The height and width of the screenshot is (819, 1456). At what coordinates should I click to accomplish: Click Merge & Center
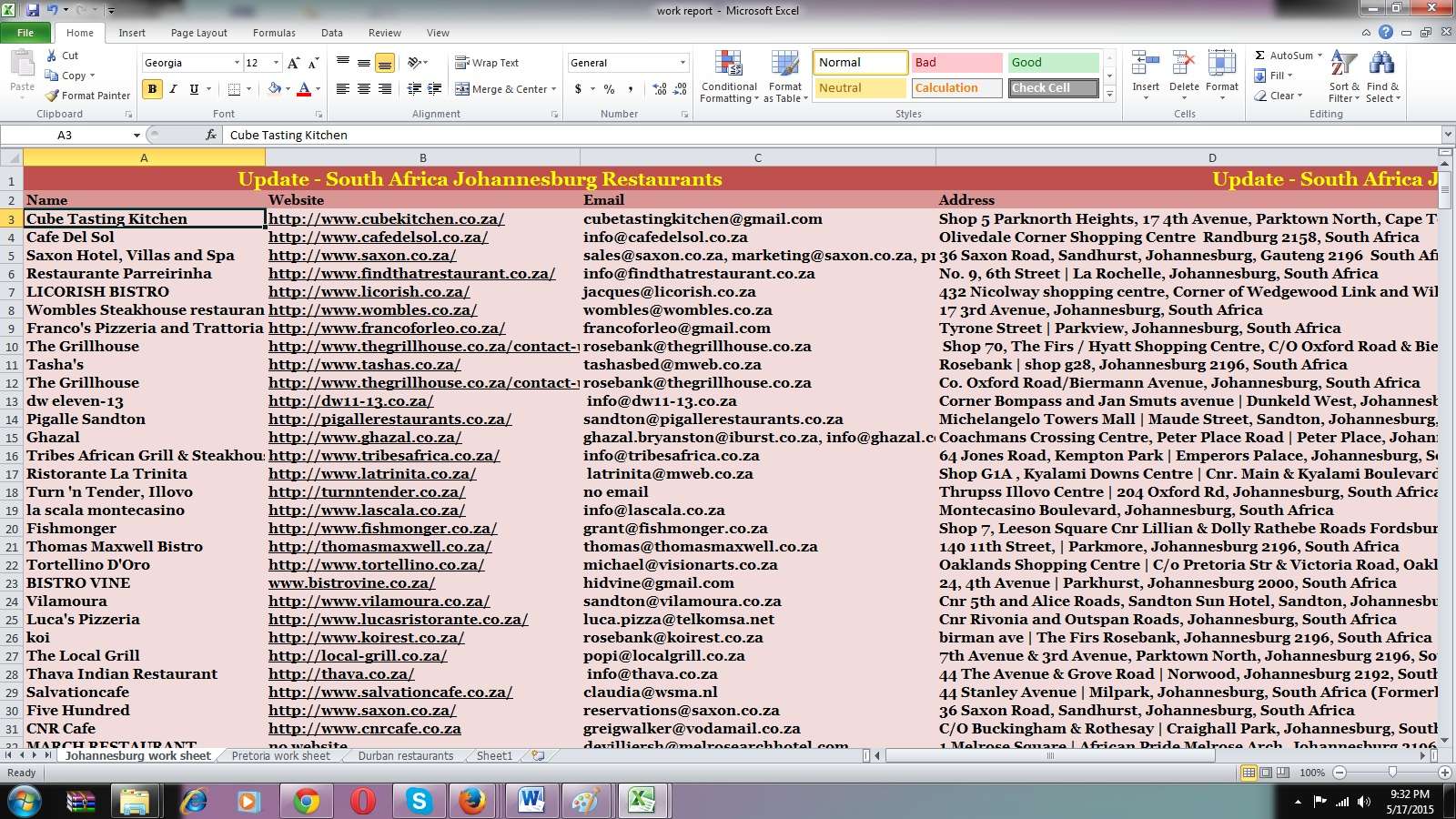click(501, 89)
